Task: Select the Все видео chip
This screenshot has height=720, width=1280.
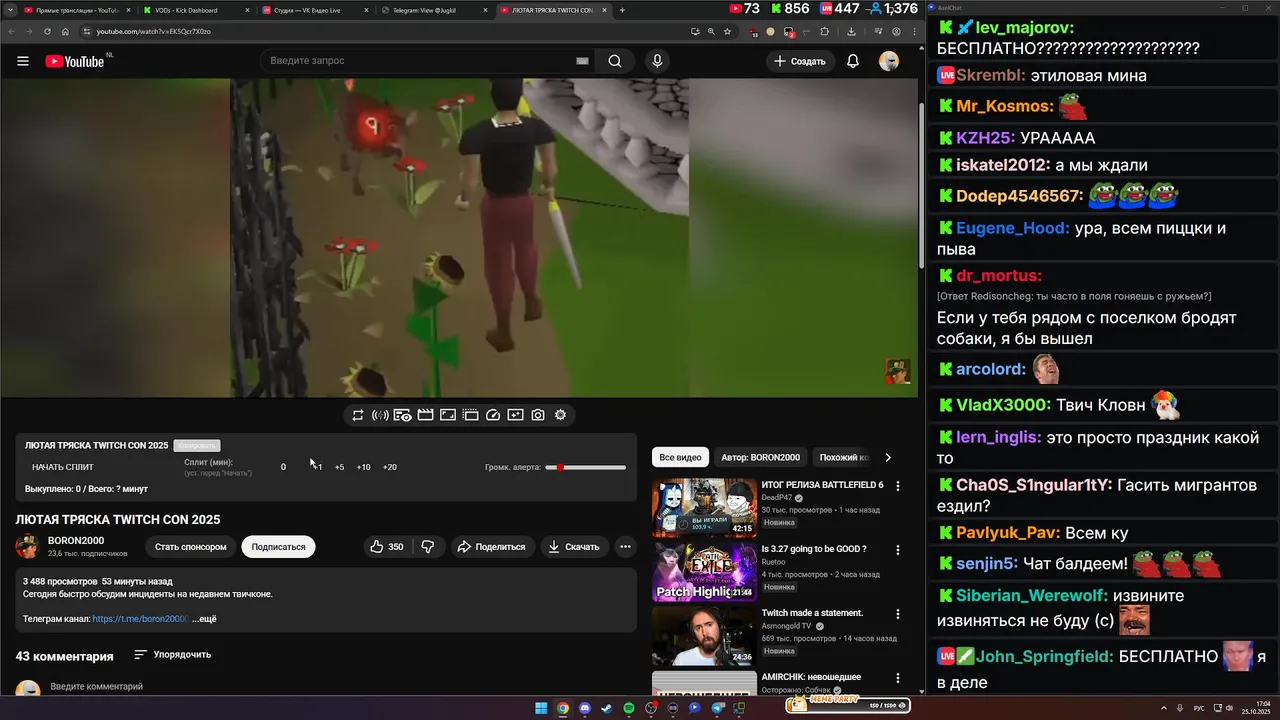Action: point(681,457)
